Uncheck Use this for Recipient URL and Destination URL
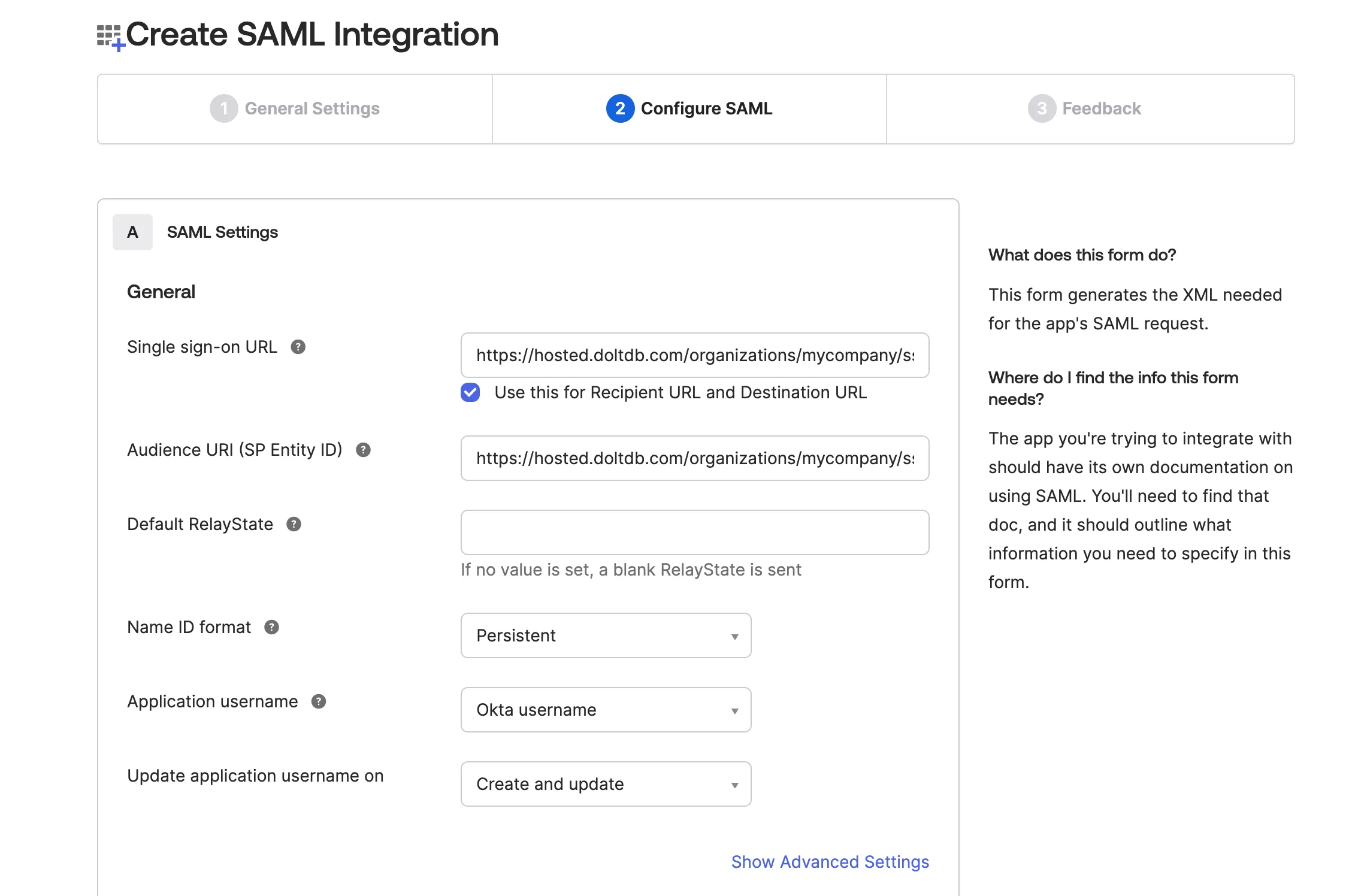The height and width of the screenshot is (896, 1349). point(470,393)
